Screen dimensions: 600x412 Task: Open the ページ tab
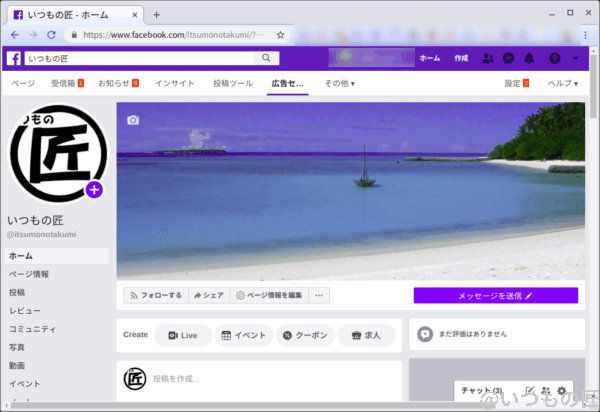click(x=23, y=83)
